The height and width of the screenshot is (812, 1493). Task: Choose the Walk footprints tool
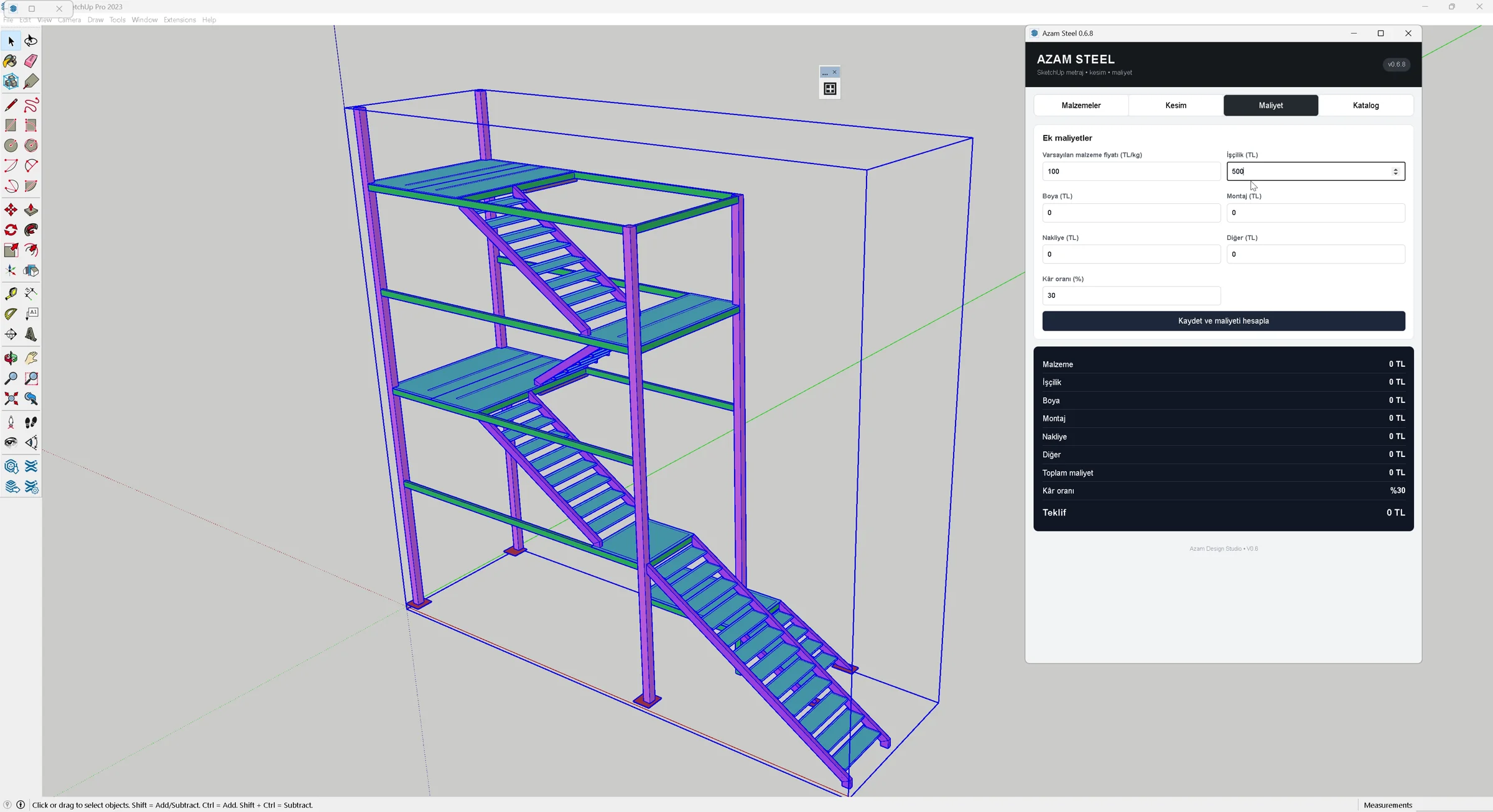click(x=30, y=423)
